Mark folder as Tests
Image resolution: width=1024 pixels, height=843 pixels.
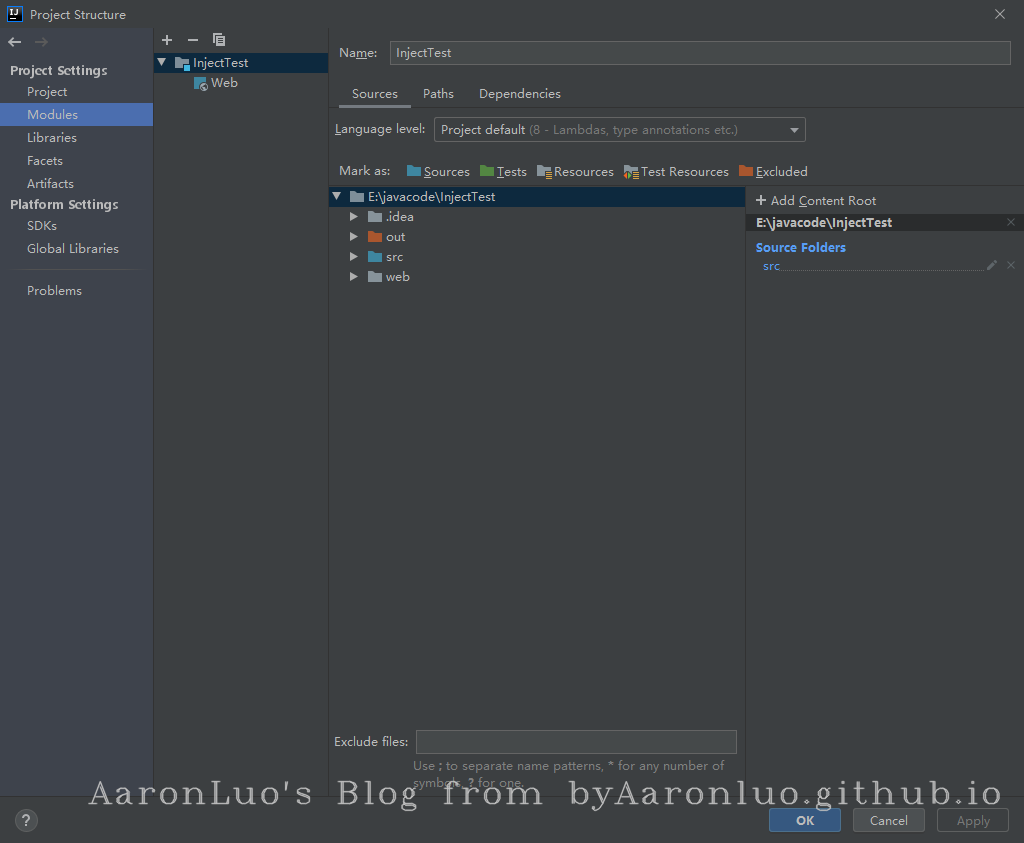[x=503, y=172]
